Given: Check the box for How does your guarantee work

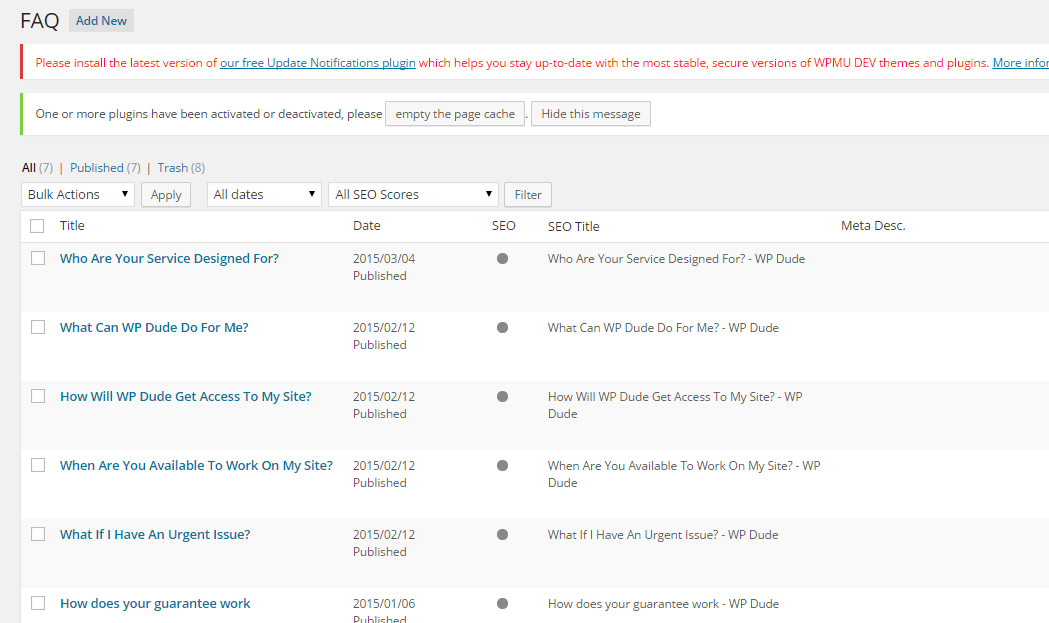Looking at the screenshot, I should click(38, 603).
